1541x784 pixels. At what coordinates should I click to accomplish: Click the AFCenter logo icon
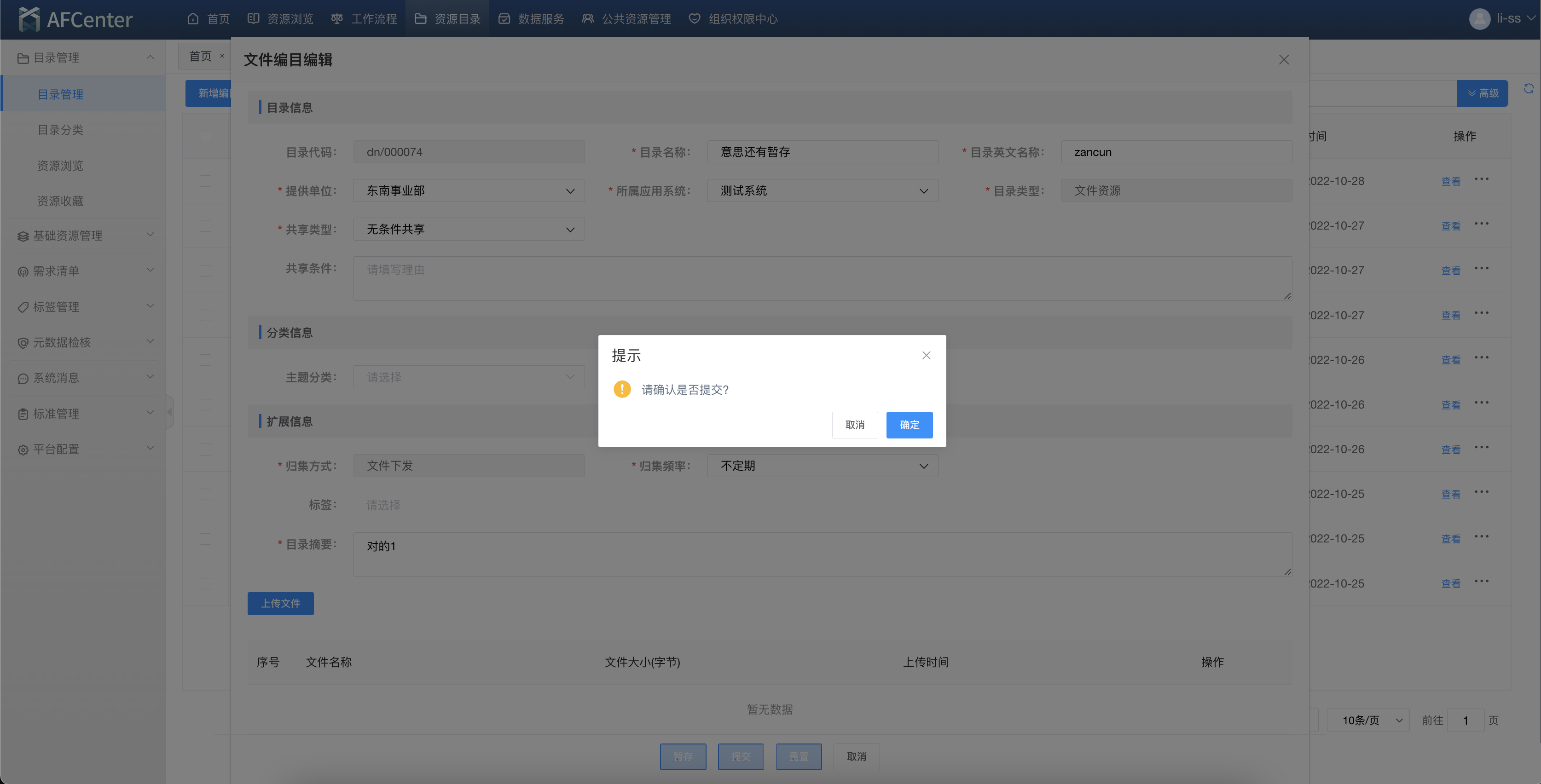click(x=29, y=19)
